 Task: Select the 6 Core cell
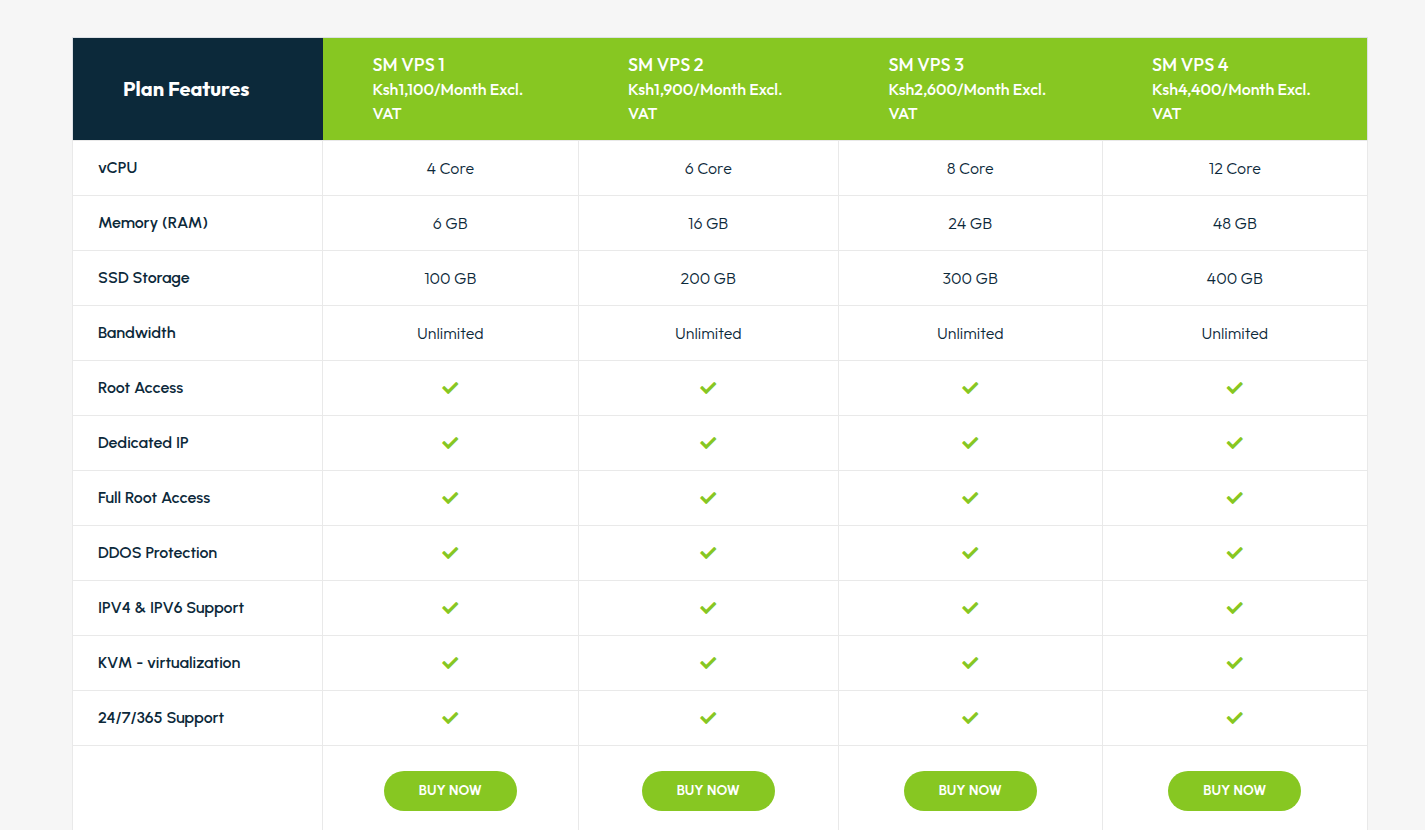708,169
